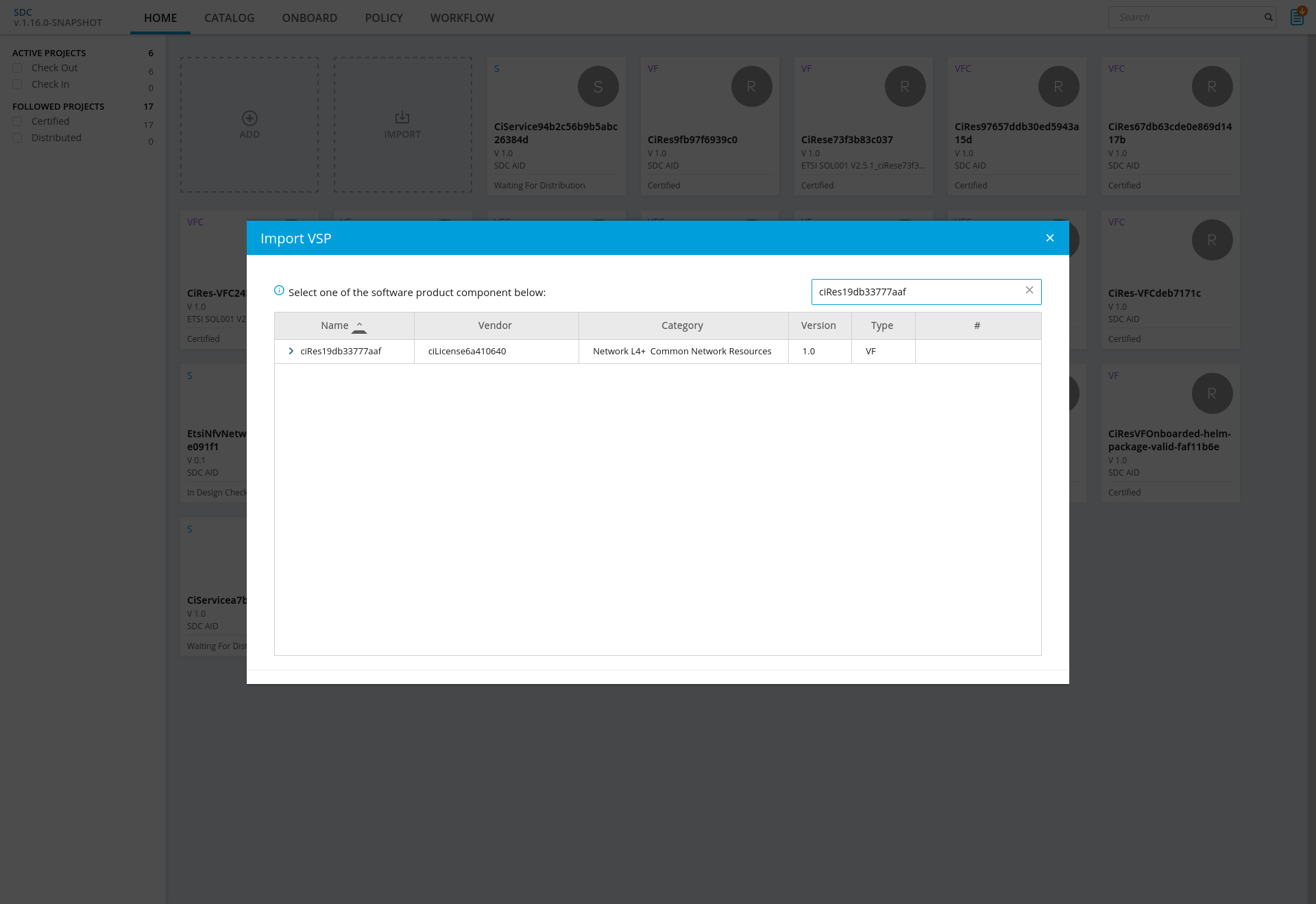The image size is (1316, 904).
Task: Toggle the Check Out checkbox
Action: click(x=18, y=68)
